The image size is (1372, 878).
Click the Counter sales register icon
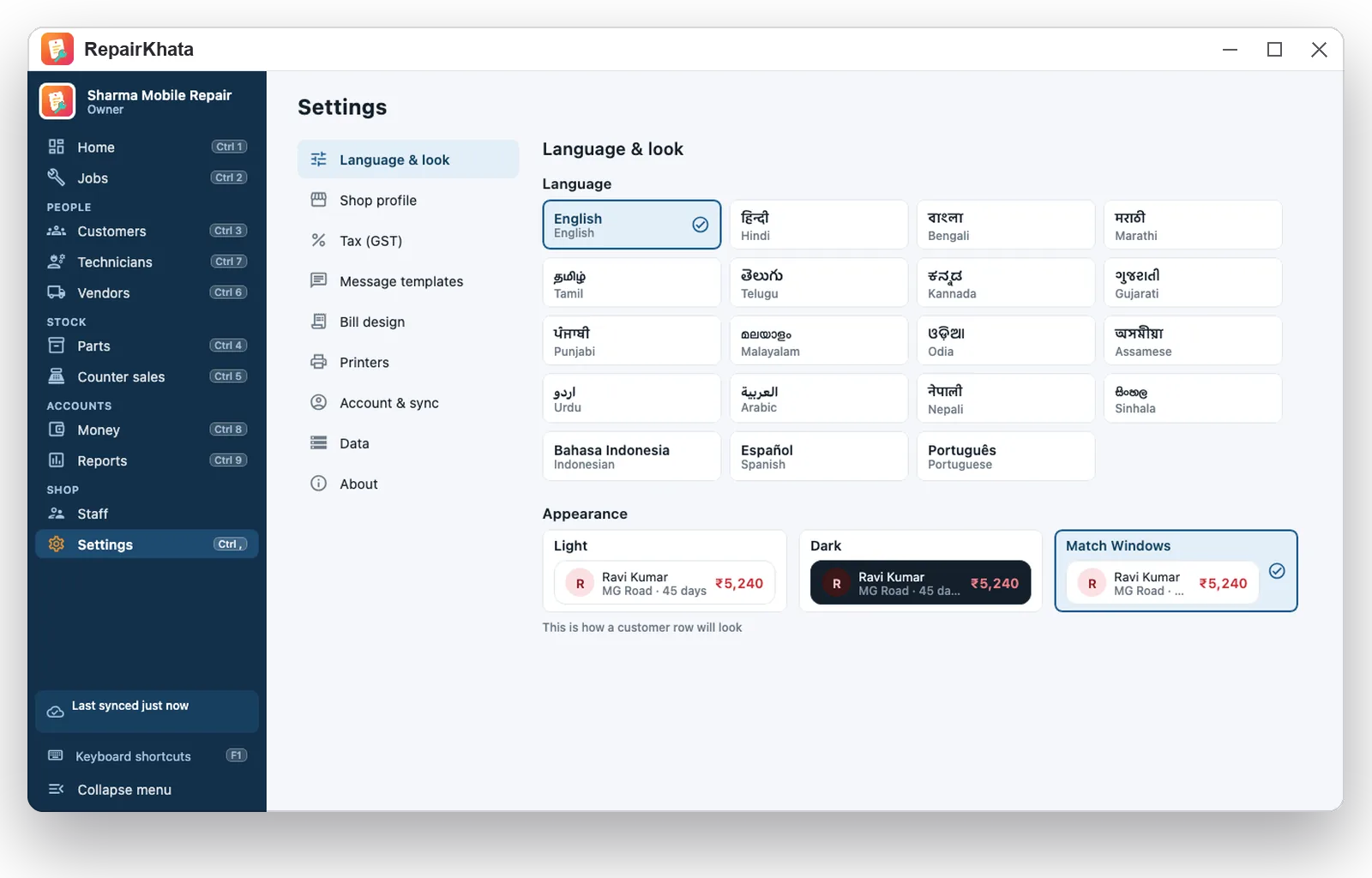57,376
